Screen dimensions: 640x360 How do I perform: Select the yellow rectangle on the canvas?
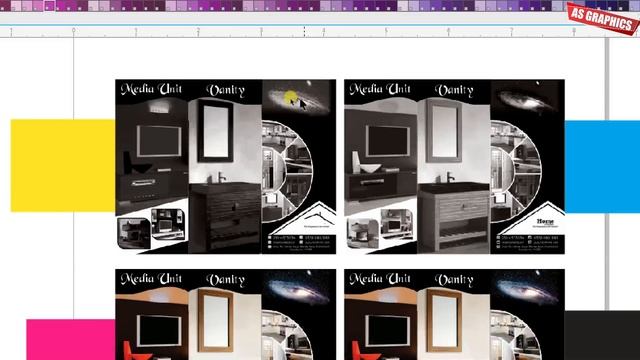point(63,166)
